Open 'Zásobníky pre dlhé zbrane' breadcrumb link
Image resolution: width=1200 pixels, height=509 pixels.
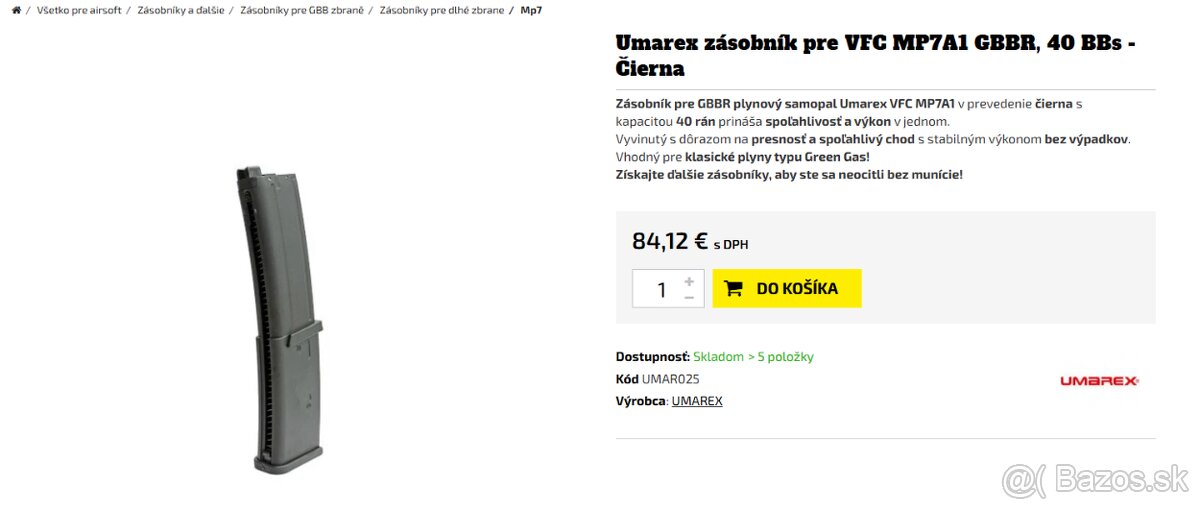click(x=441, y=10)
